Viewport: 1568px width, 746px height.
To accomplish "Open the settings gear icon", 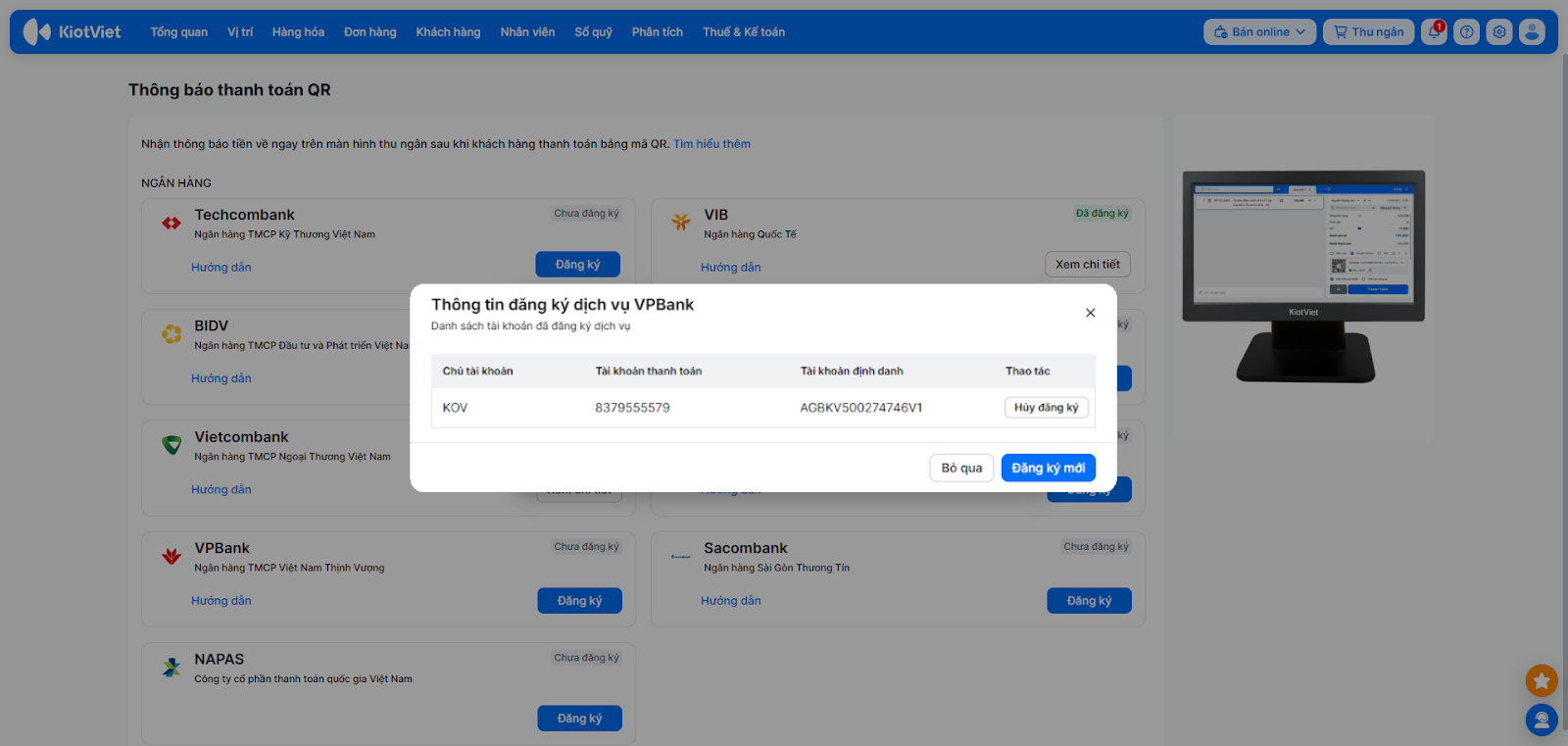I will pyautogui.click(x=1499, y=32).
